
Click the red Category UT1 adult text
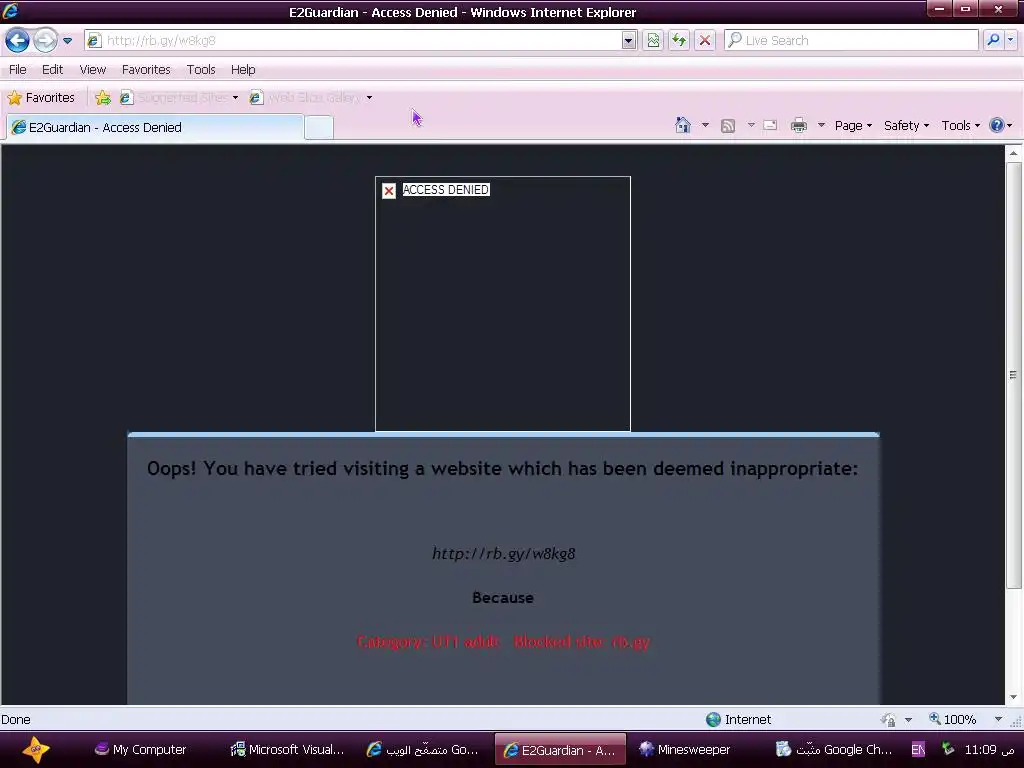[429, 641]
